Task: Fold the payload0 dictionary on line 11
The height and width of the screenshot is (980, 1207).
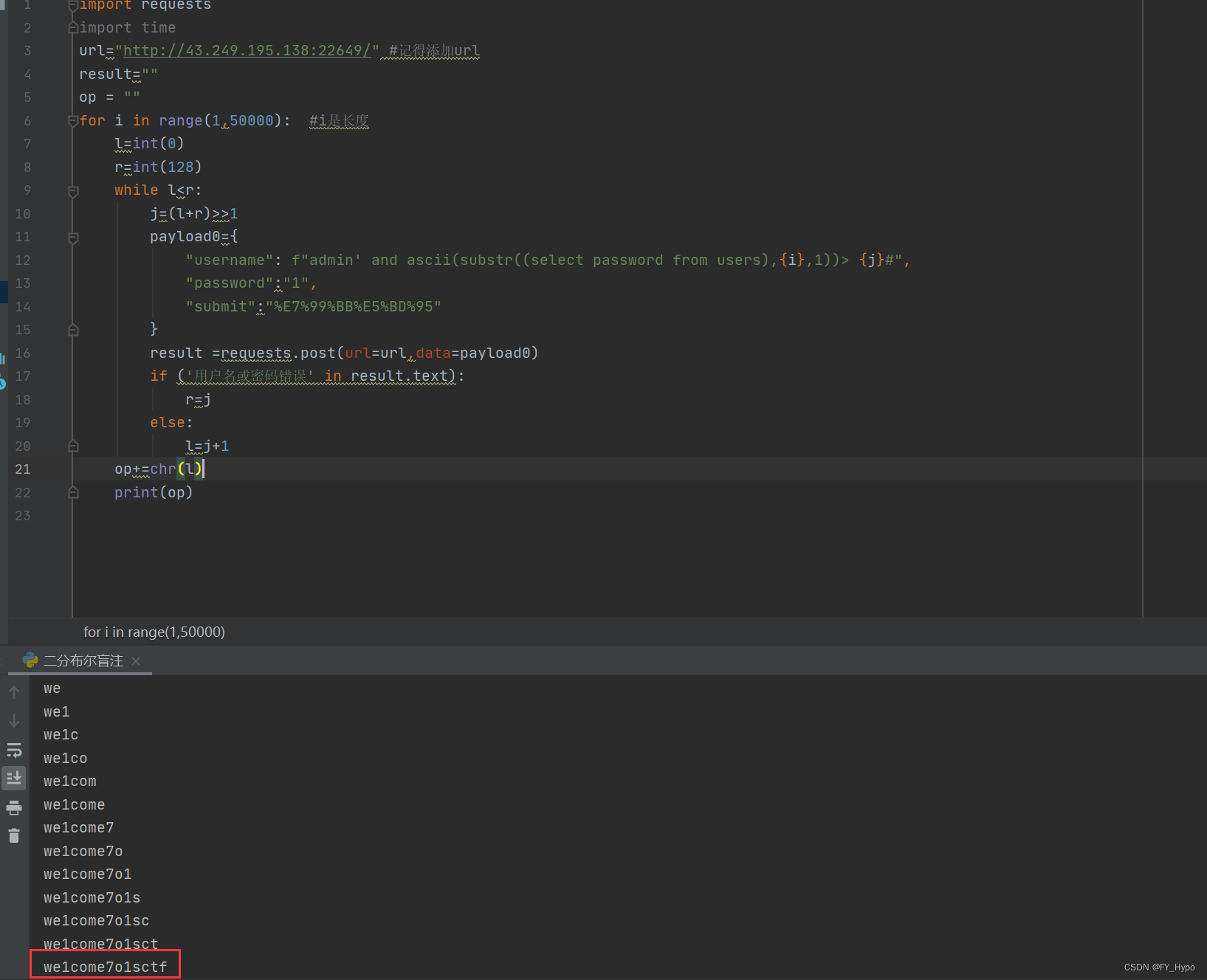Action: point(73,238)
